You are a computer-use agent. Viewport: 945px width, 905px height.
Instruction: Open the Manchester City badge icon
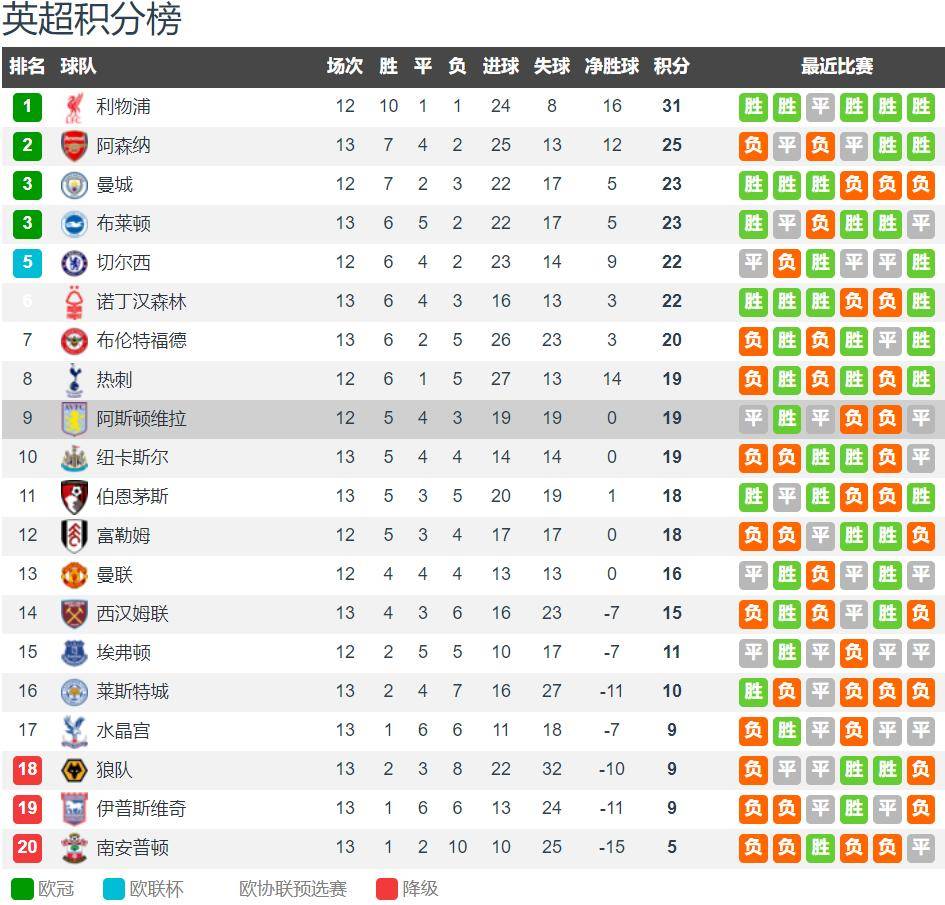click(x=74, y=185)
